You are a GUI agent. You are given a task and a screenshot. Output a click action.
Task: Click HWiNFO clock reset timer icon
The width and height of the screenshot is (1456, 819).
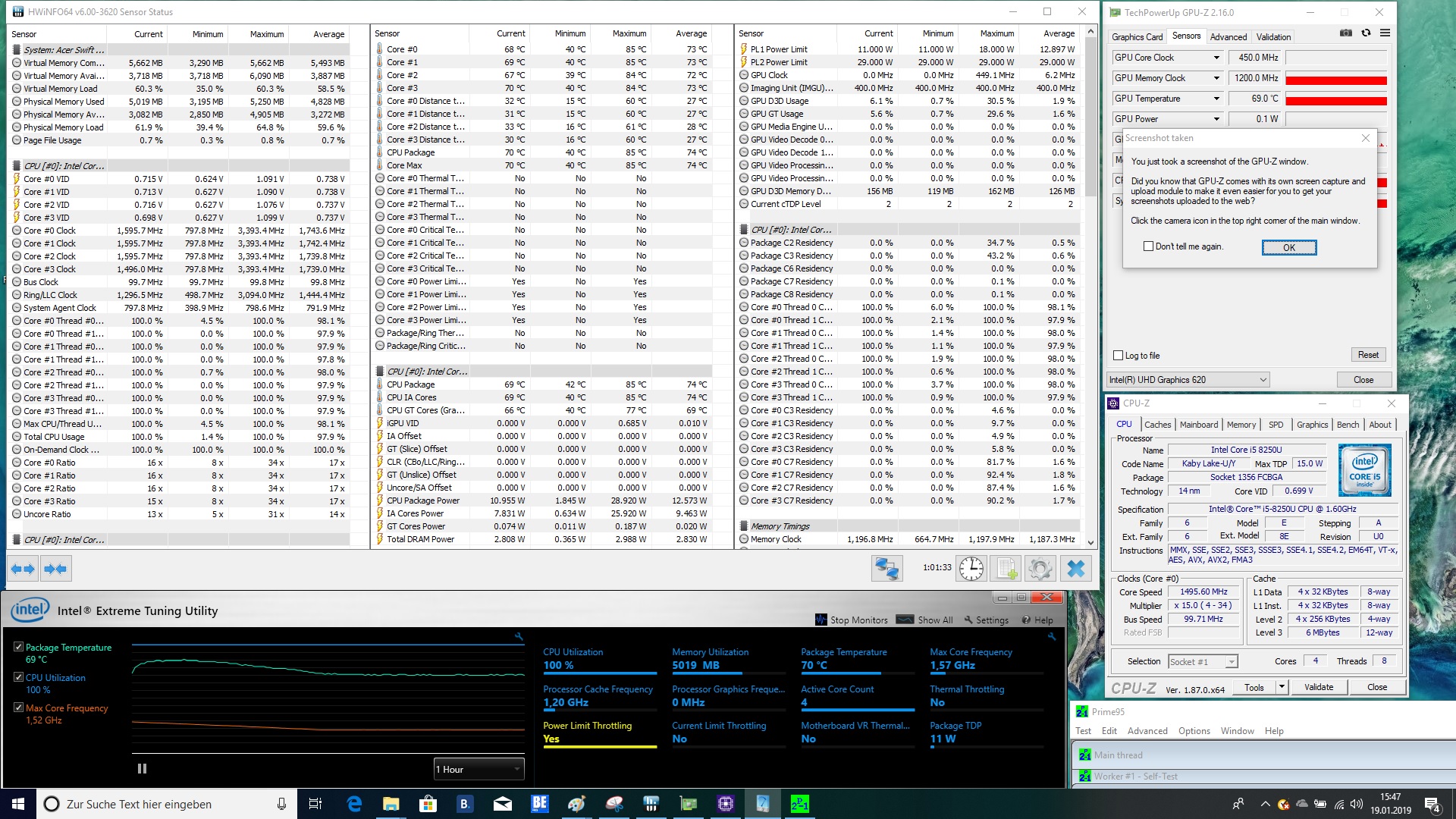coord(971,569)
